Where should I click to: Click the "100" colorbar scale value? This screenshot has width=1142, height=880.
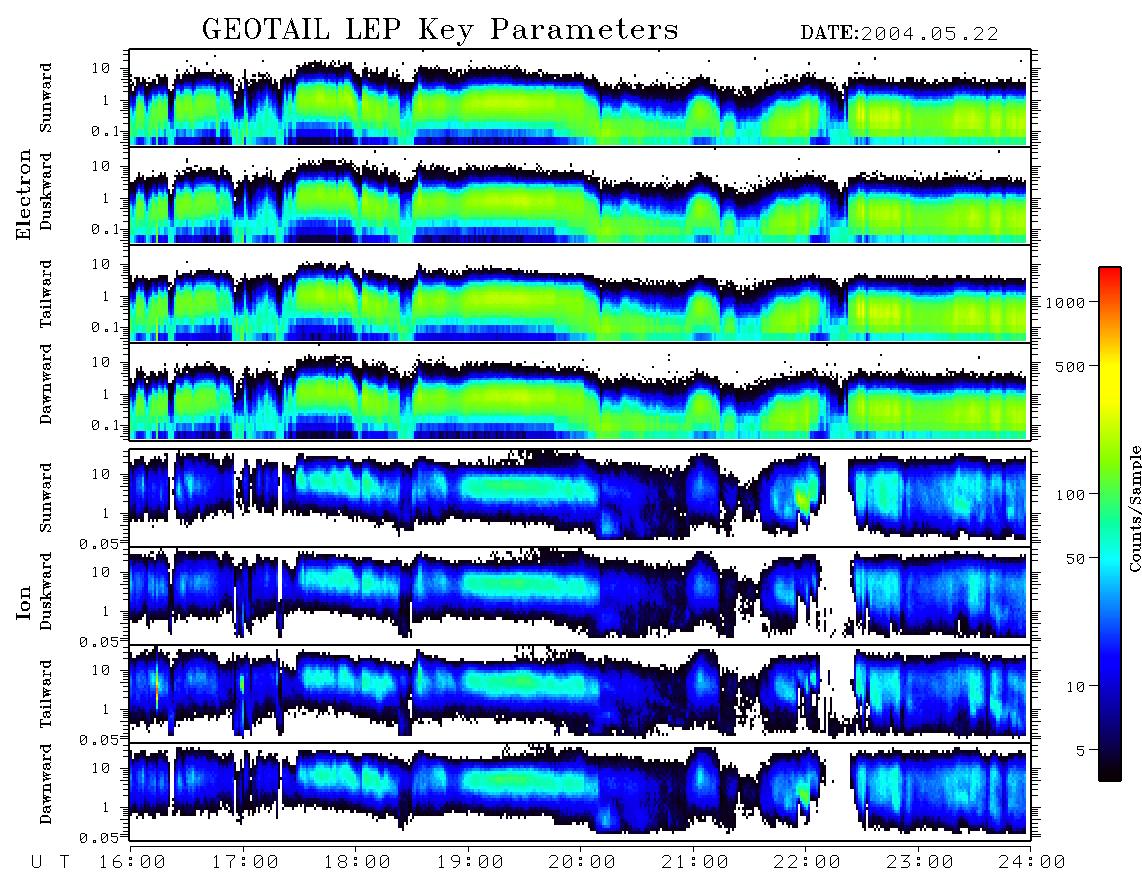(1071, 495)
